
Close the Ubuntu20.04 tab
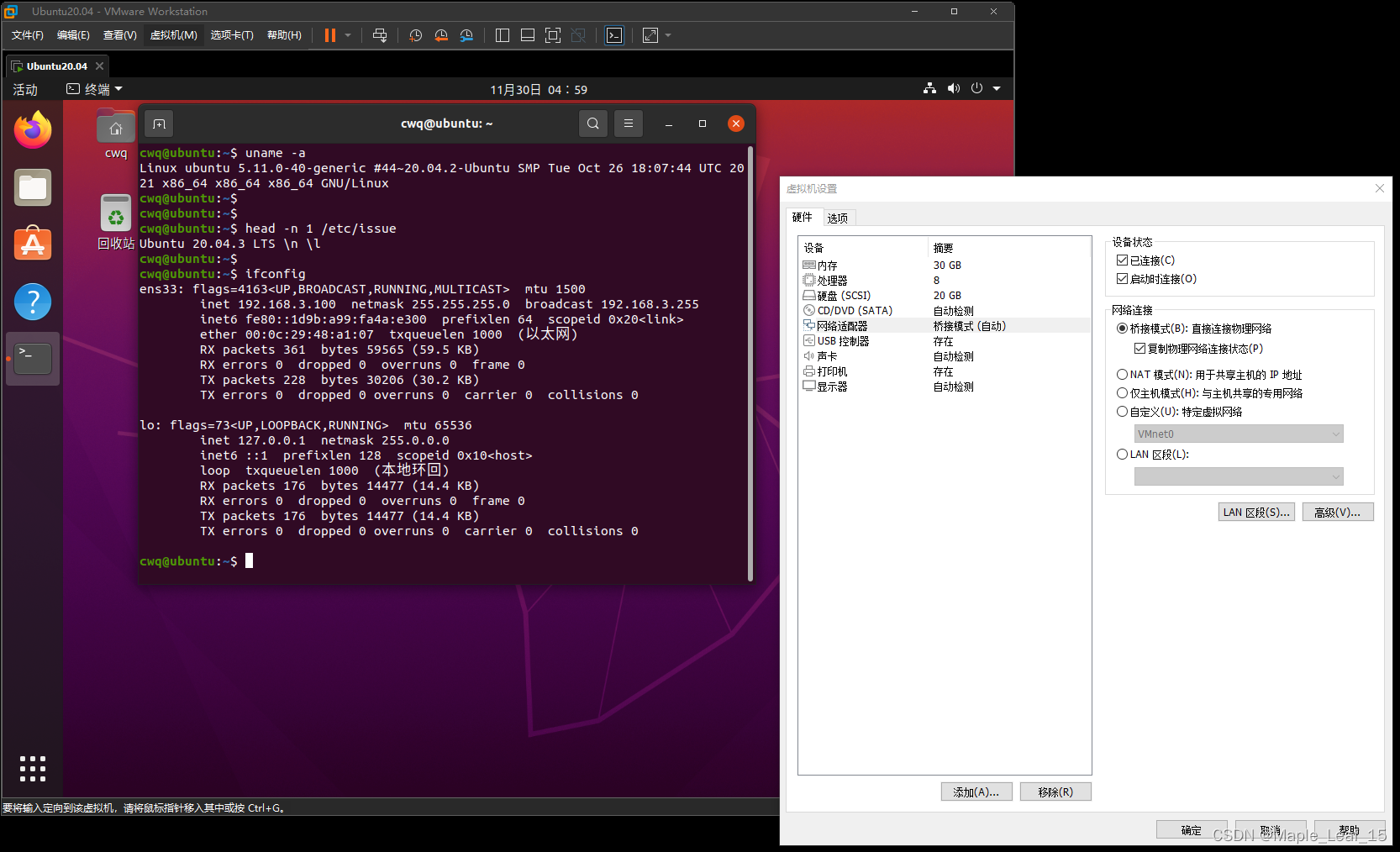coord(100,66)
